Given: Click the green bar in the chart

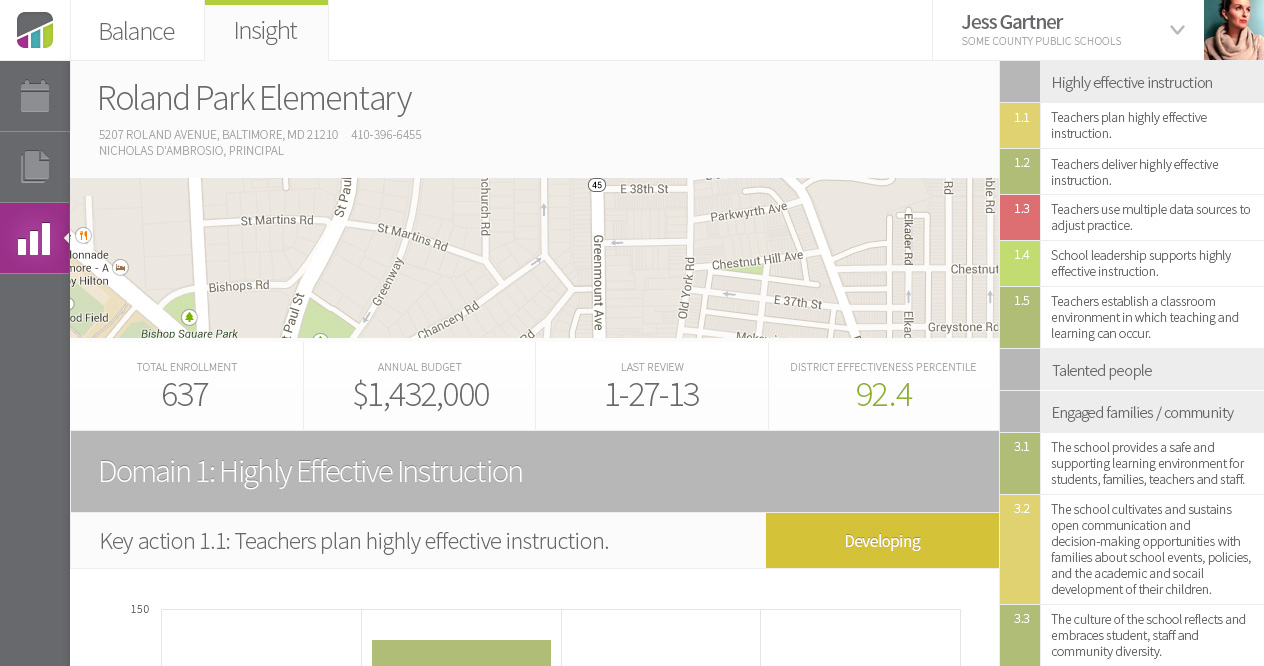Looking at the screenshot, I should tap(461, 653).
